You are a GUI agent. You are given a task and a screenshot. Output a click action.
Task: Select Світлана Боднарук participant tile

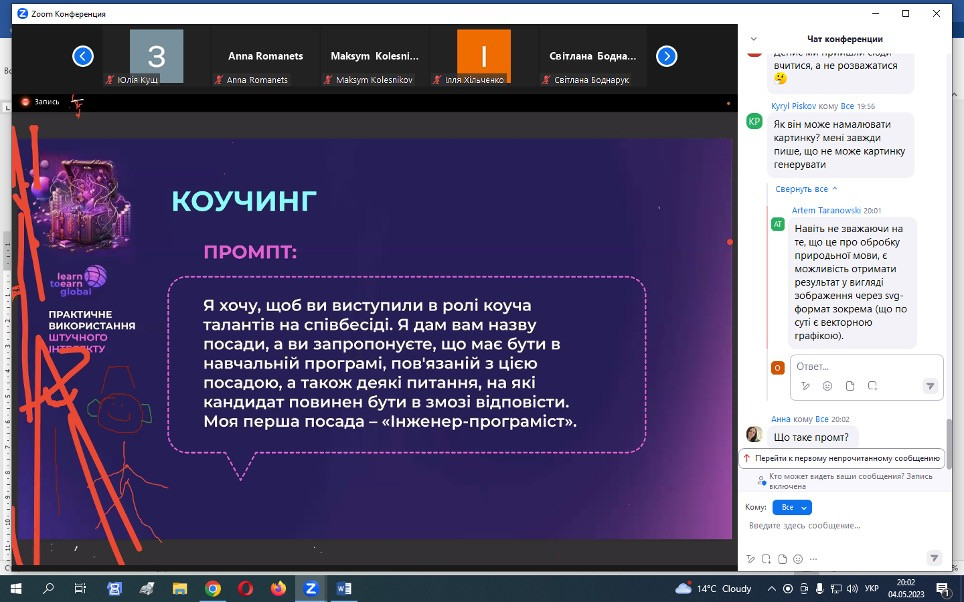tap(593, 57)
